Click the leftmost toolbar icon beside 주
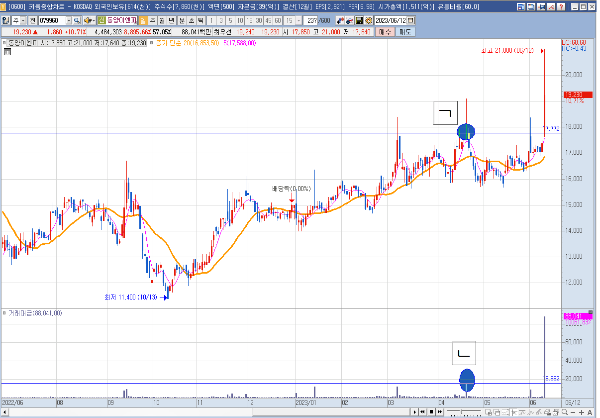The height and width of the screenshot is (418, 600). [5, 20]
